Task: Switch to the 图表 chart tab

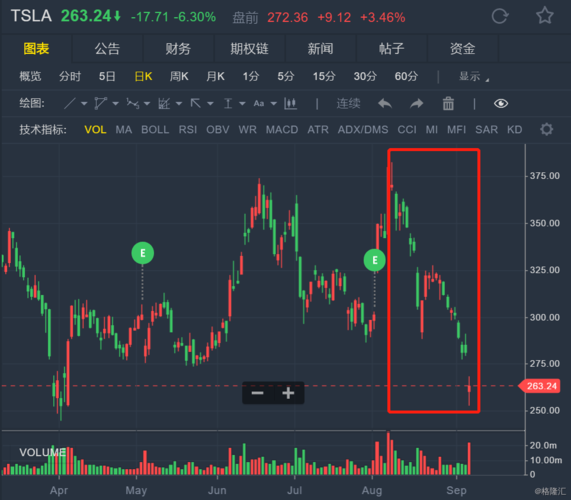Action: point(36,48)
